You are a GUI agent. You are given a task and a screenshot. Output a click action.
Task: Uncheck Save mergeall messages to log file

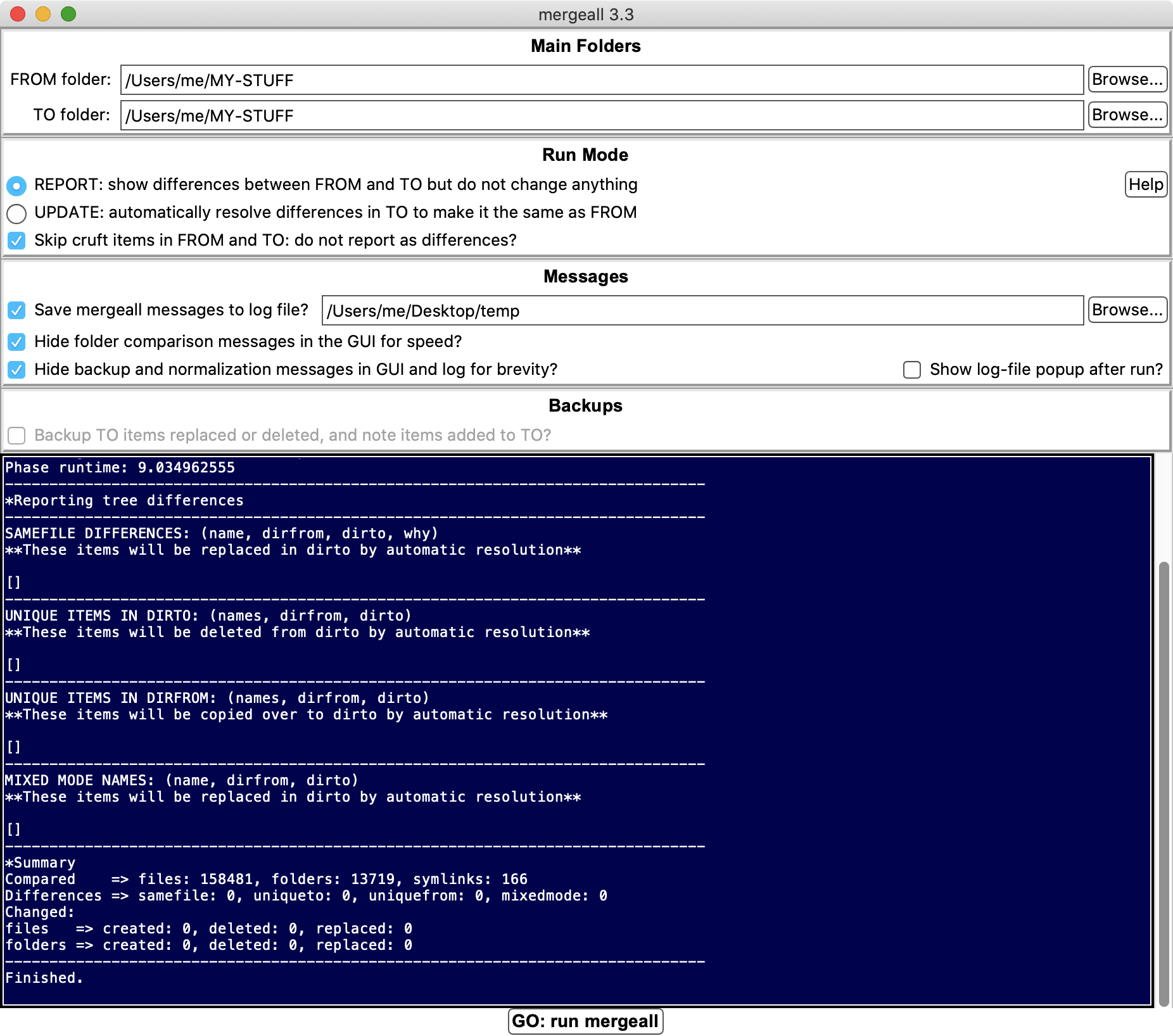[16, 310]
